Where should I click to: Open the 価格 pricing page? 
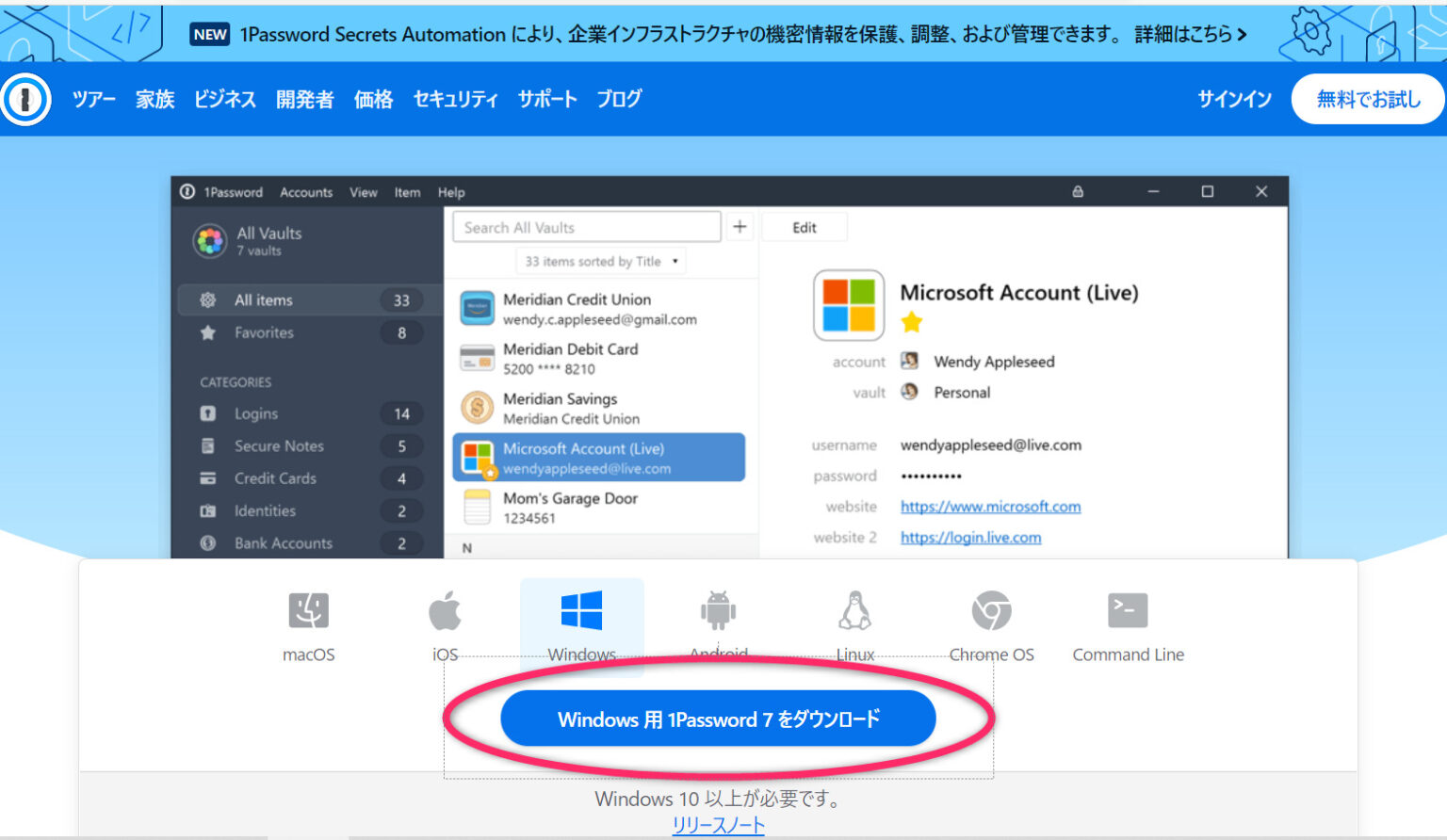373,99
